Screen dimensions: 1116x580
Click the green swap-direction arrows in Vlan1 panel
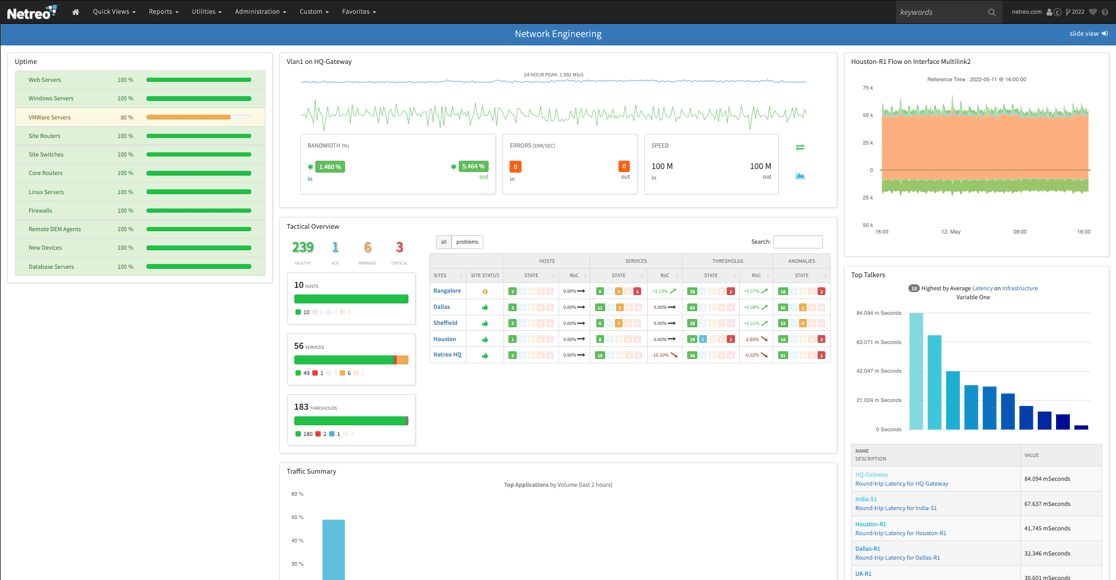pos(800,147)
